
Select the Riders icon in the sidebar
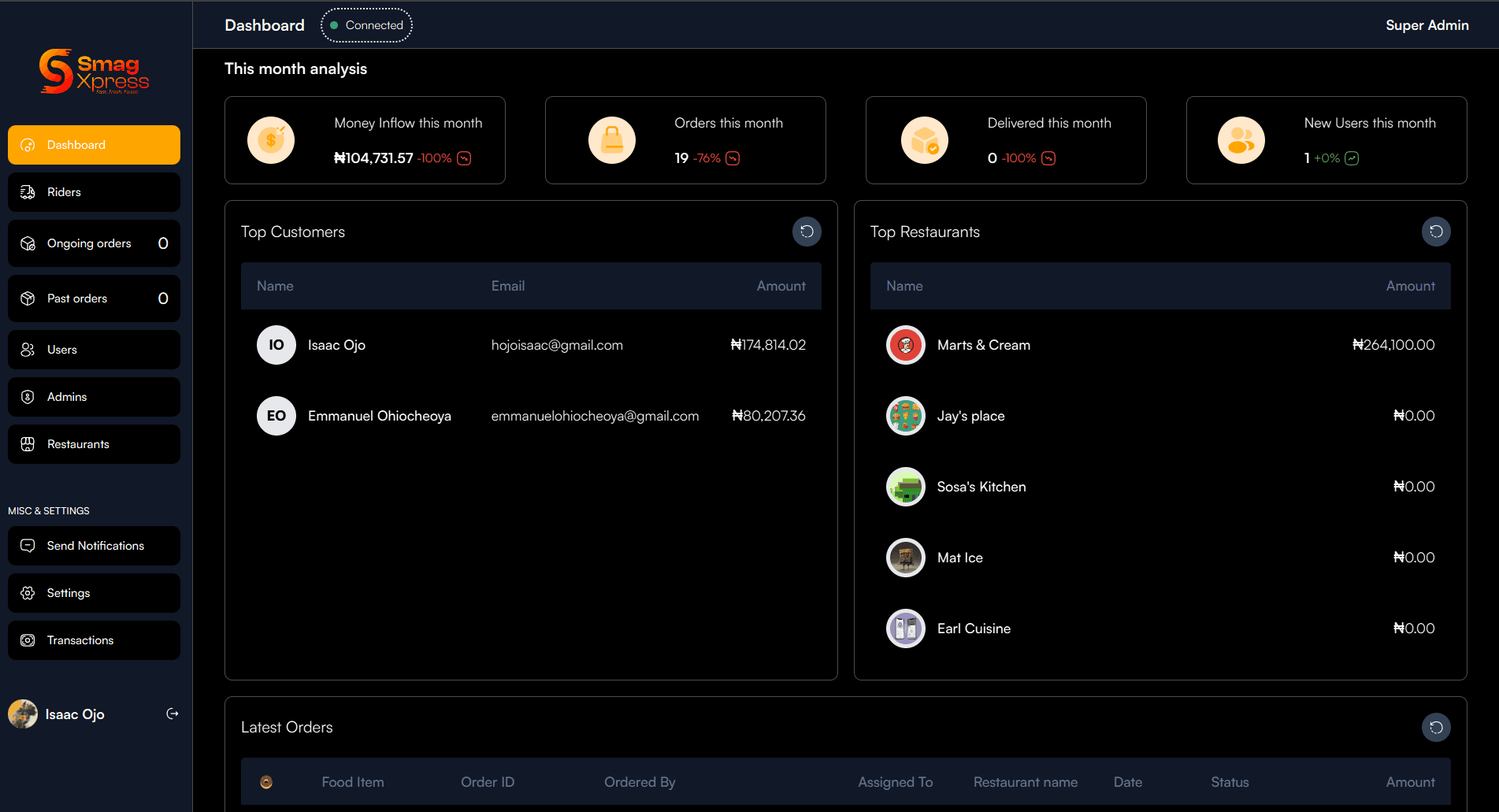pyautogui.click(x=27, y=191)
